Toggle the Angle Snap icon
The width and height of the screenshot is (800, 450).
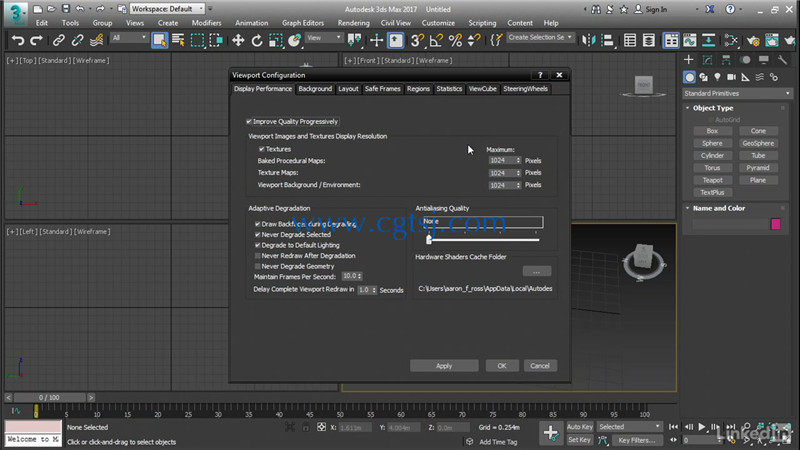436,40
